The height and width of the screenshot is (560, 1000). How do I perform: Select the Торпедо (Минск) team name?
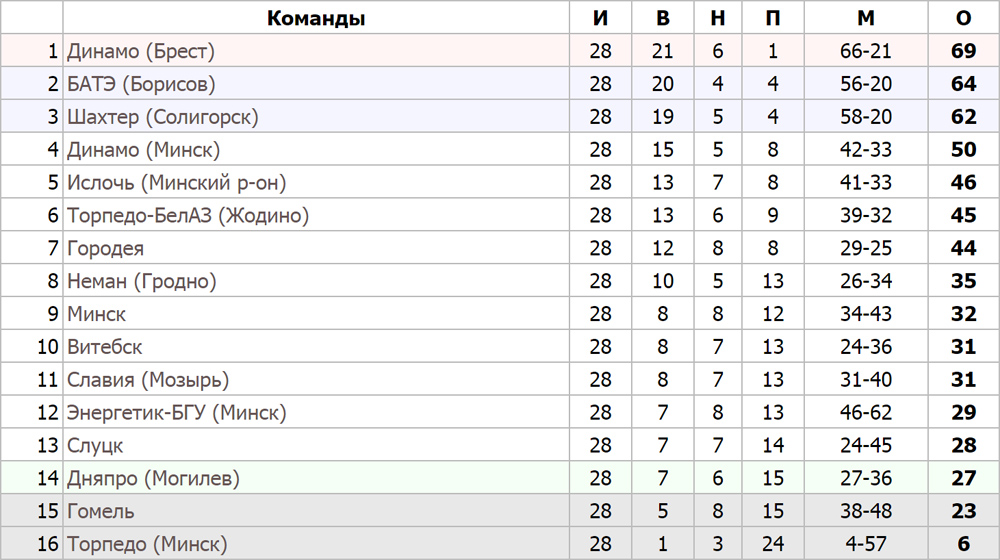147,544
